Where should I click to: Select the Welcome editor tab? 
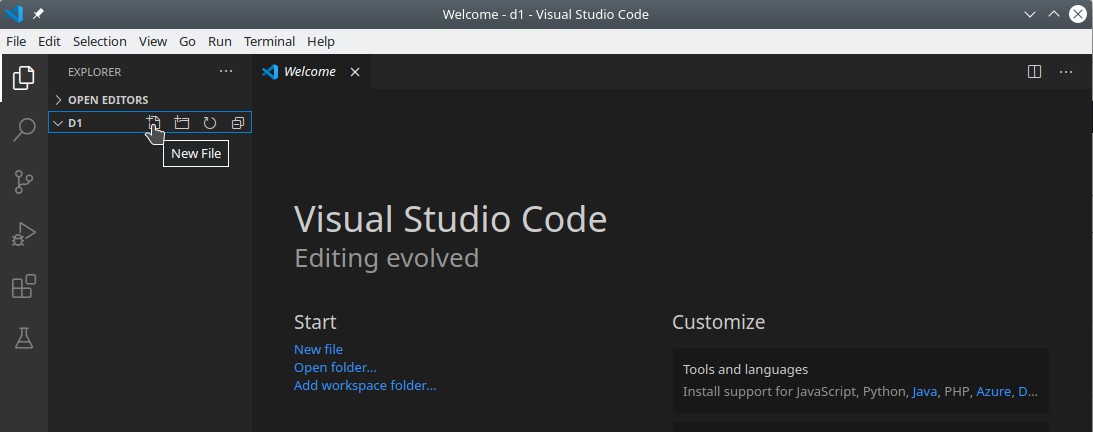tap(312, 72)
